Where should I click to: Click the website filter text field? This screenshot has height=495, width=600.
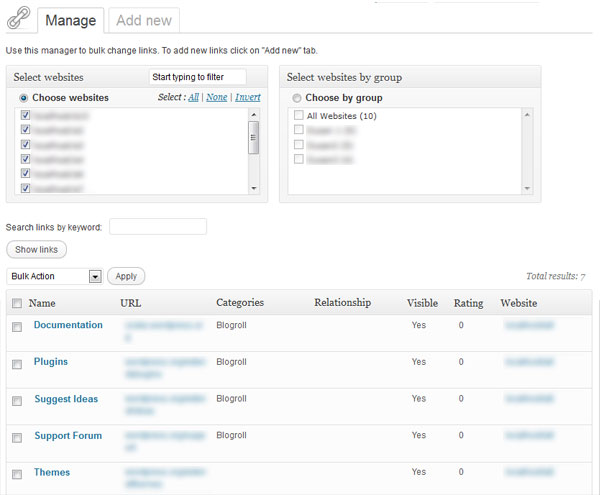tap(197, 77)
